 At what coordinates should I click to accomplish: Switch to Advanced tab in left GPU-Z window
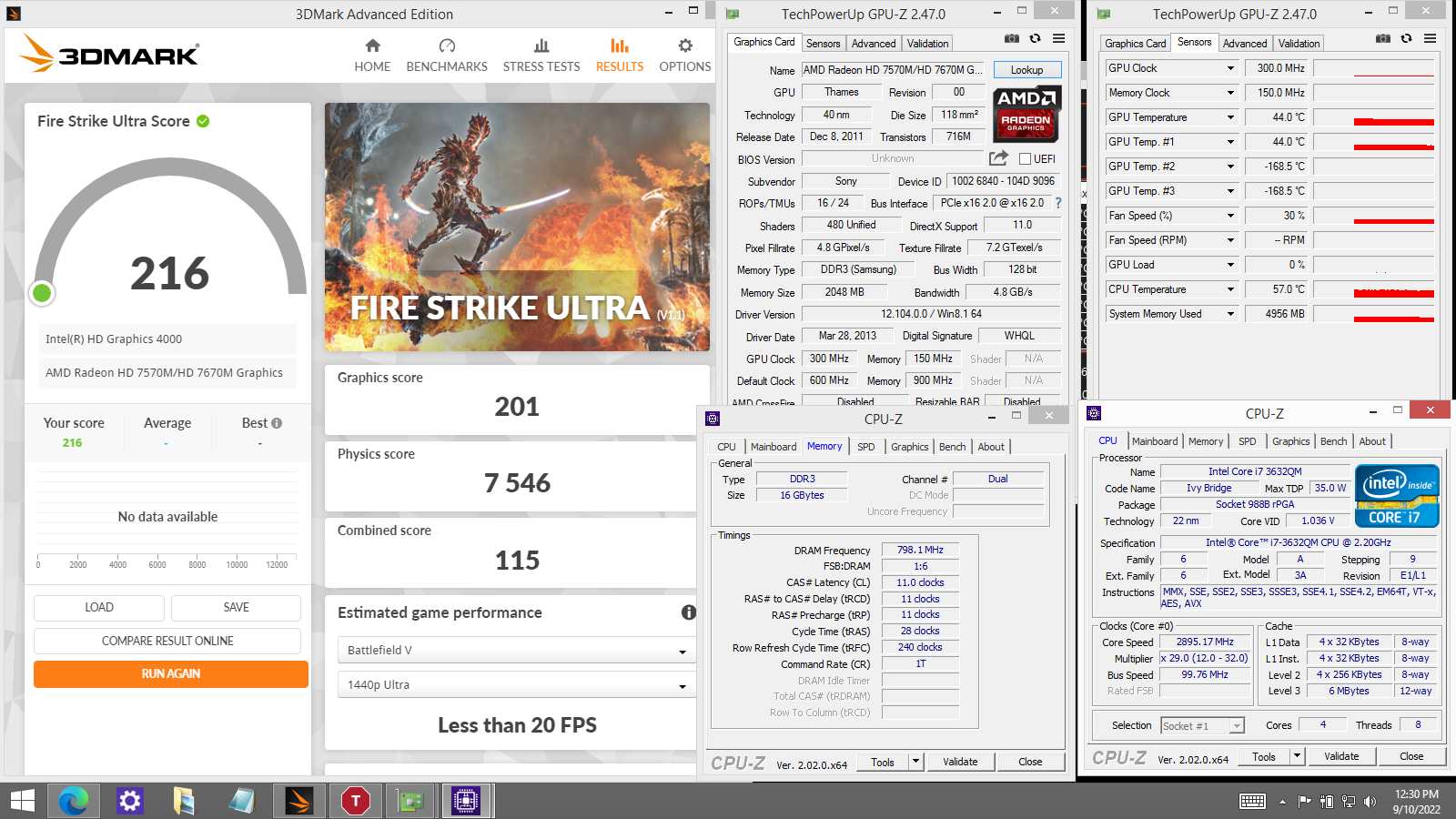[x=874, y=44]
